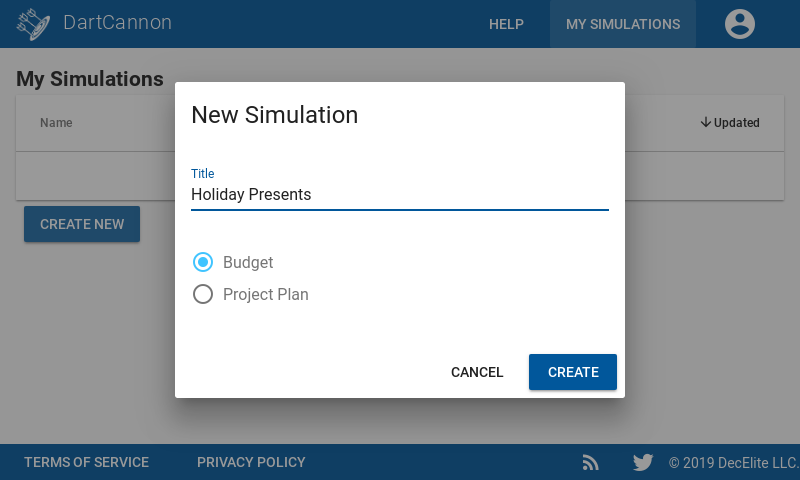The image size is (800, 480).
Task: Open the RSS feed icon in footer
Action: [590, 462]
